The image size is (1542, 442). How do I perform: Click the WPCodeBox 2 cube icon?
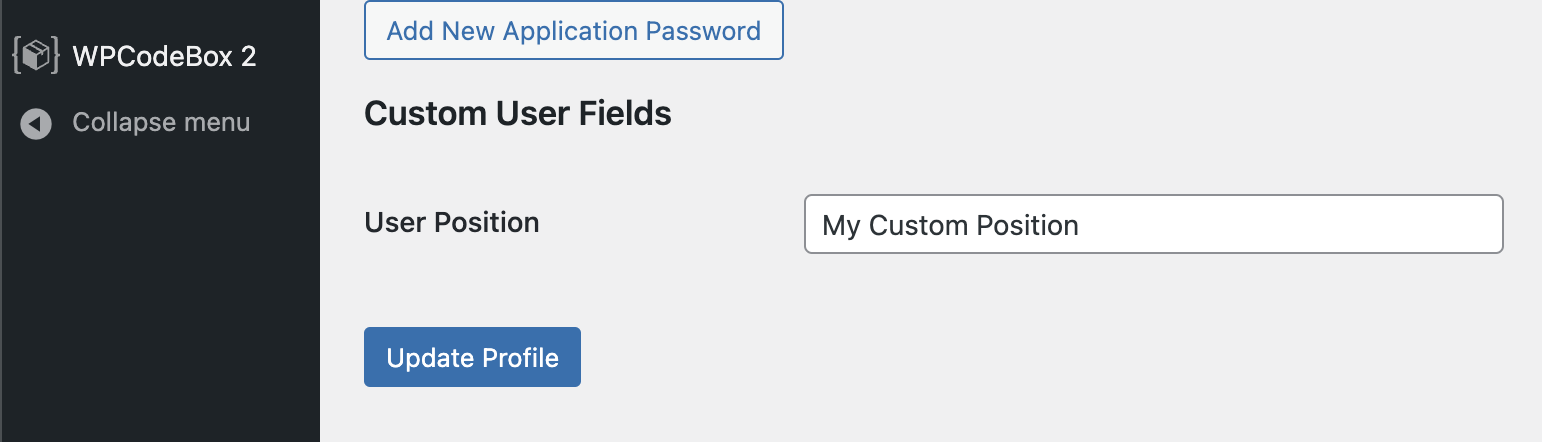pos(36,56)
